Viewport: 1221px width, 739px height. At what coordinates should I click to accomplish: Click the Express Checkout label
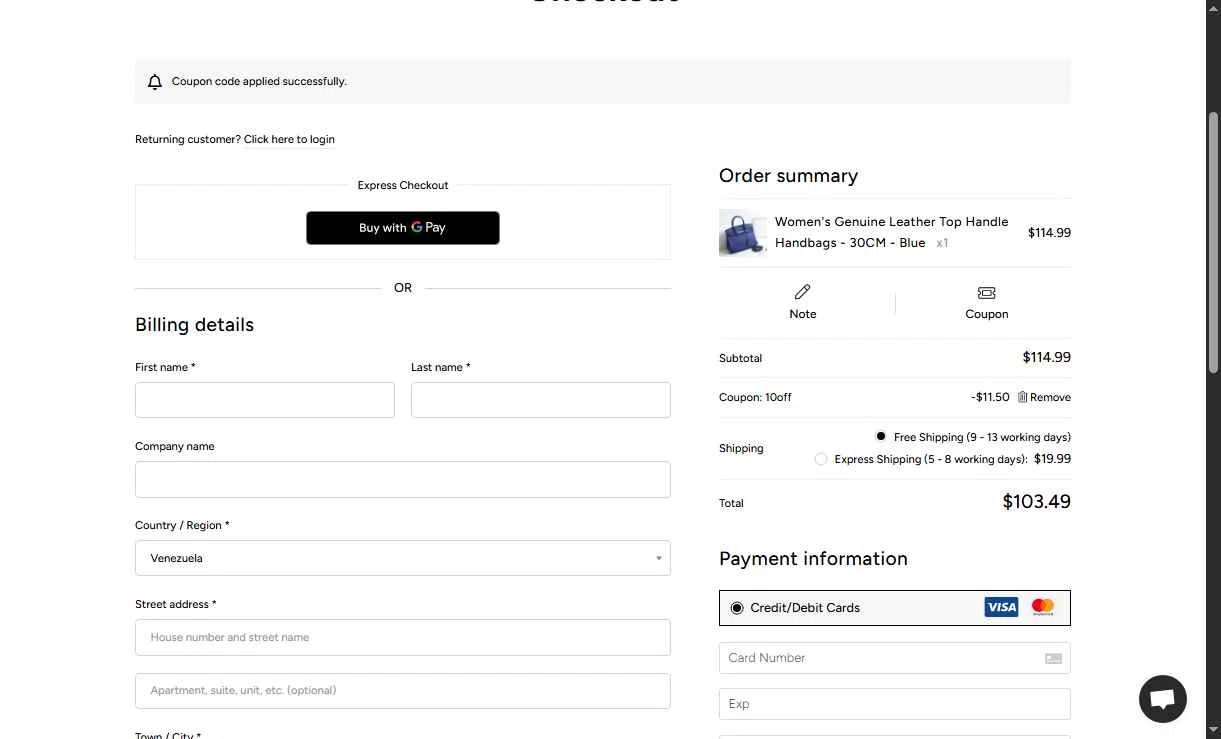click(x=403, y=185)
